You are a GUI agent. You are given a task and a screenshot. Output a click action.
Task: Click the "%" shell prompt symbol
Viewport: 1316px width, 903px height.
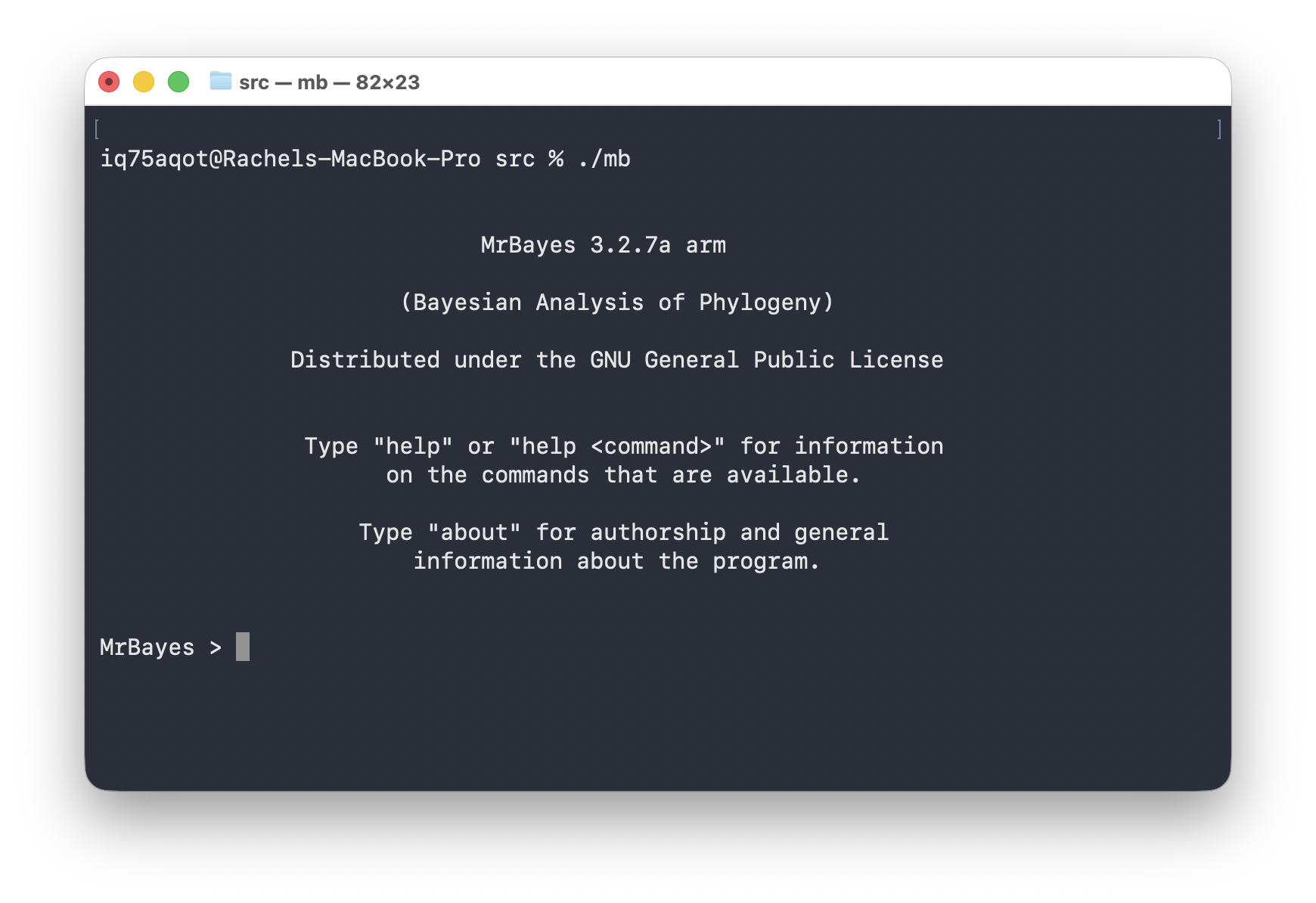coord(556,159)
